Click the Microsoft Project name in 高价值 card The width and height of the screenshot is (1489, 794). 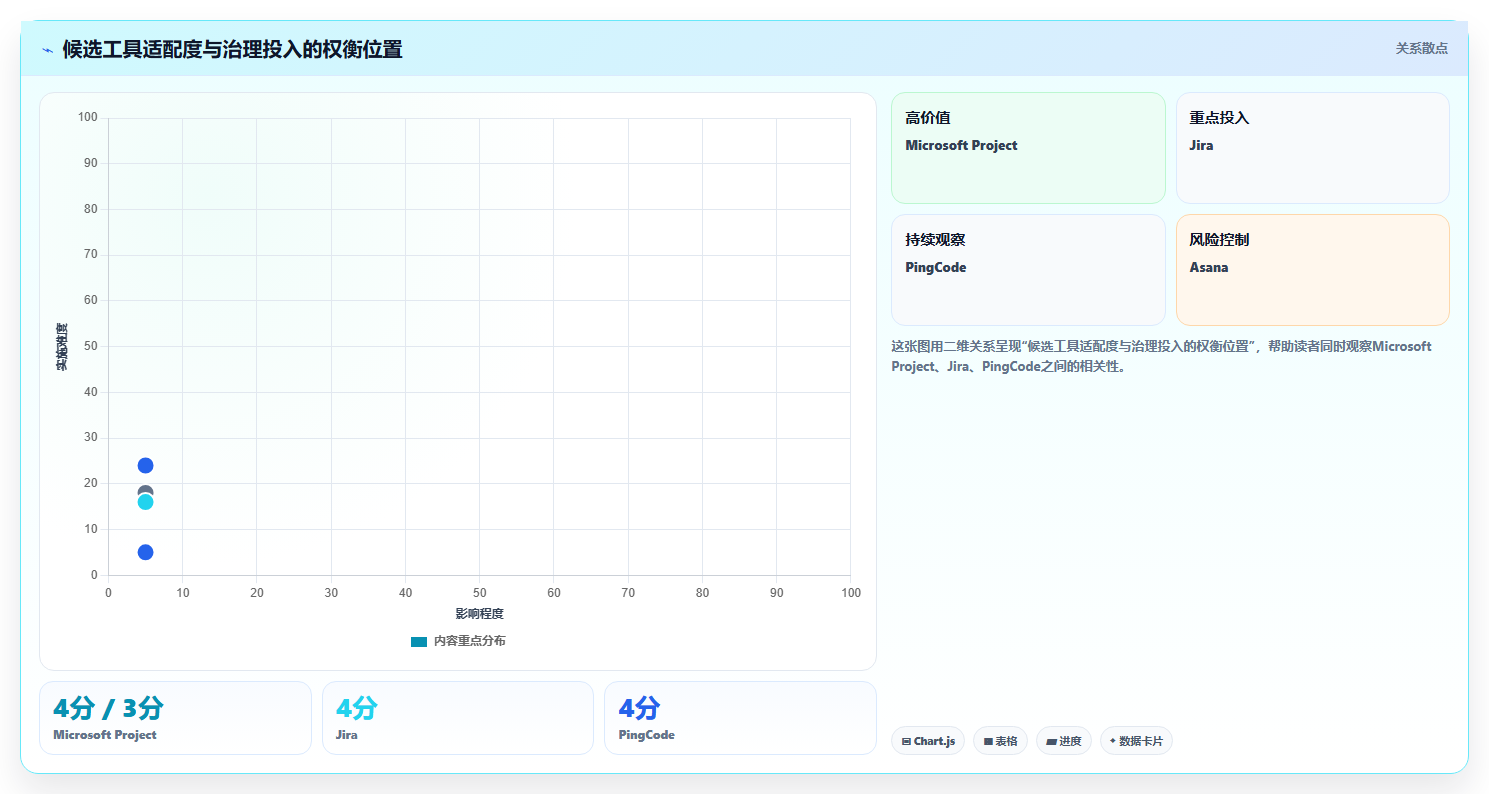point(961,145)
